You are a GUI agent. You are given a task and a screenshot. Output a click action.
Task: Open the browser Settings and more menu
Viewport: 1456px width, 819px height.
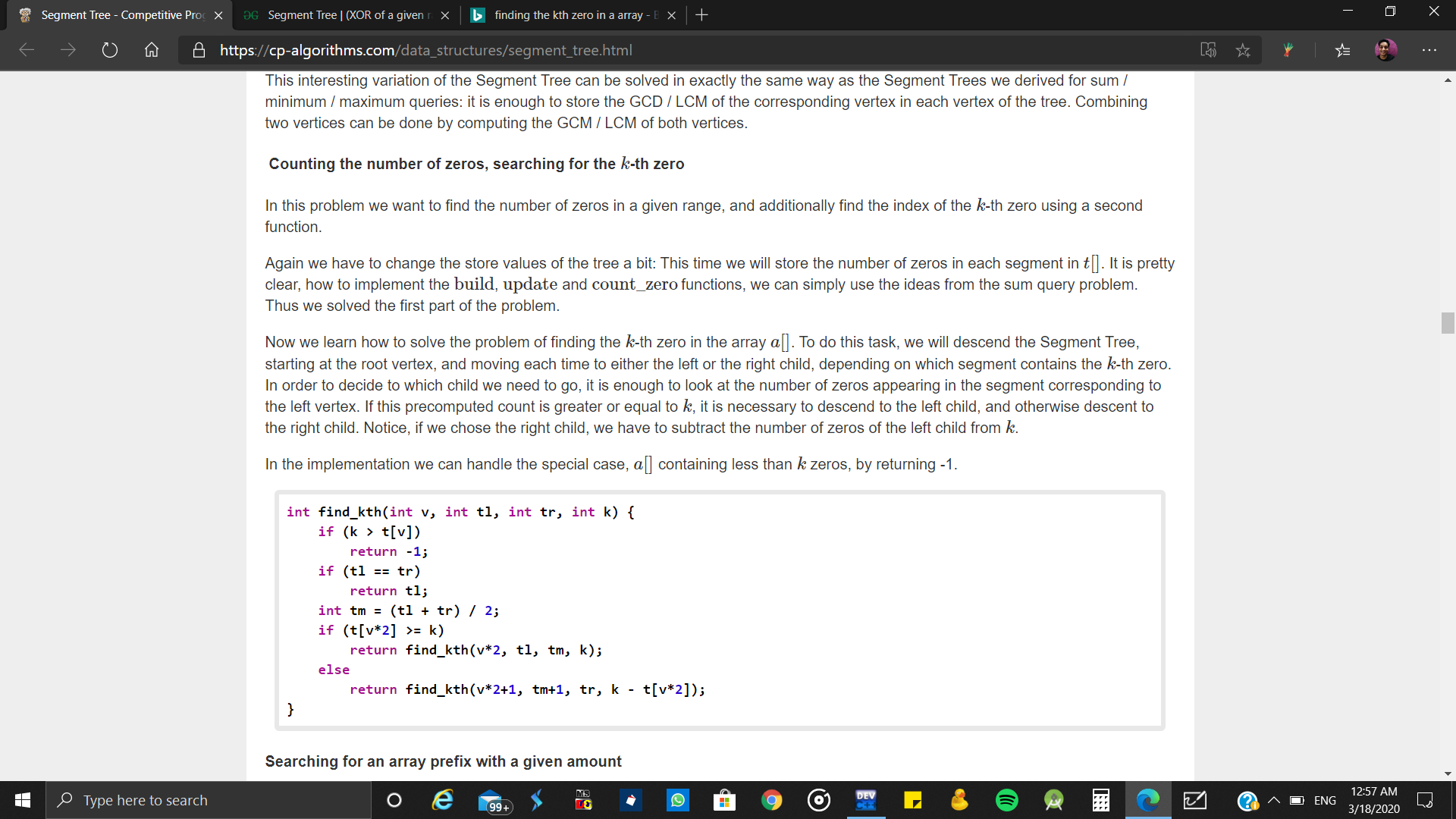pos(1430,50)
